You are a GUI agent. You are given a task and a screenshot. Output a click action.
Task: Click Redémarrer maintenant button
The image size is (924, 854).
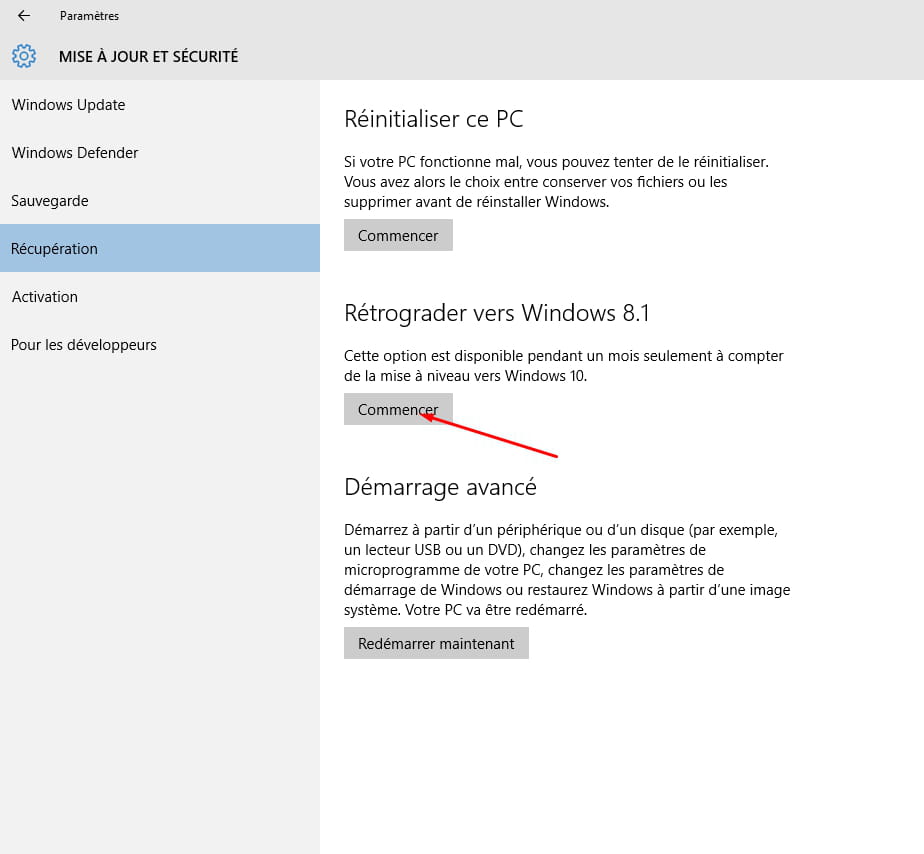tap(436, 643)
